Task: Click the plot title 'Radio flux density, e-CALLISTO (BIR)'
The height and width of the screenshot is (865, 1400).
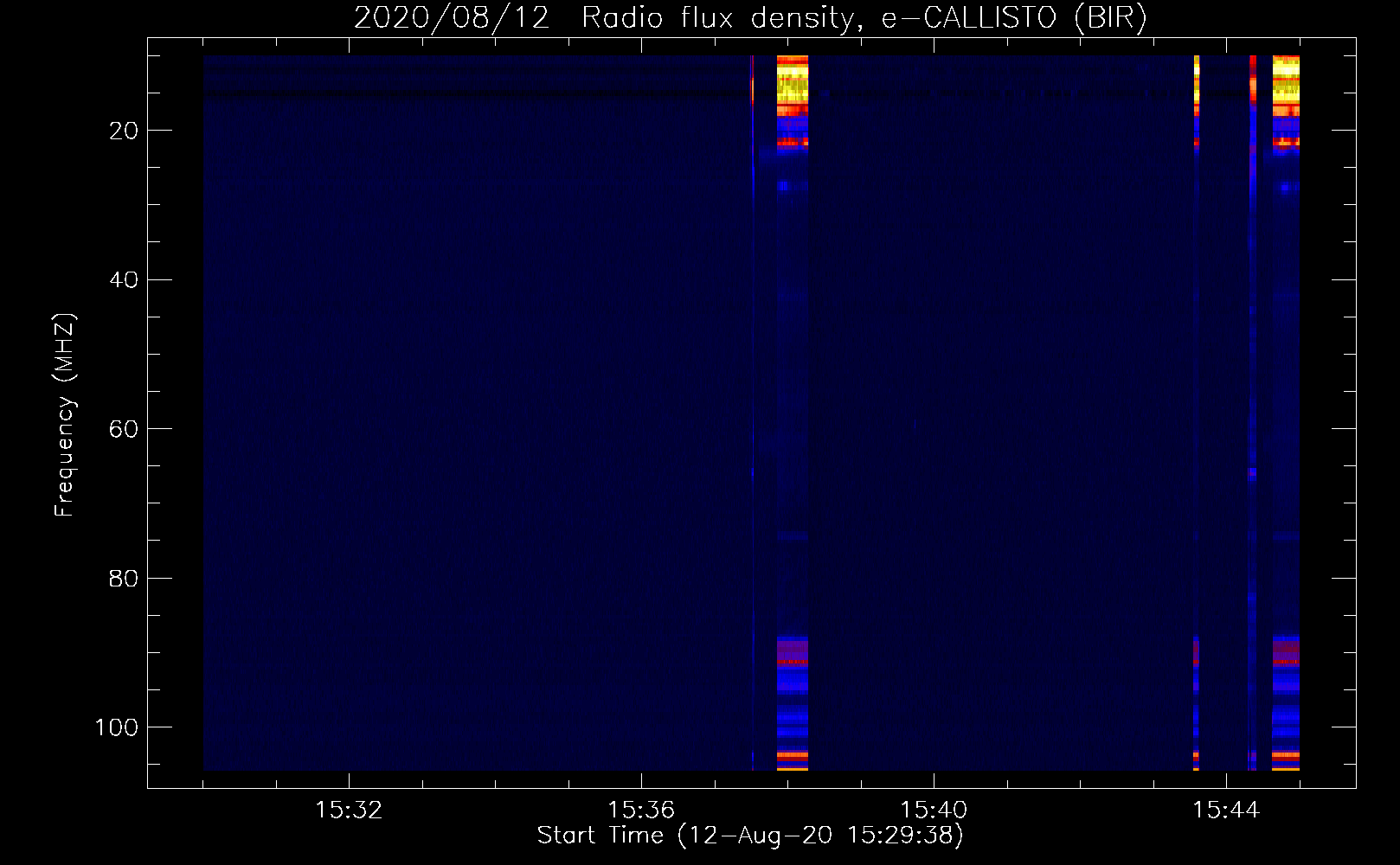Action: [864, 18]
